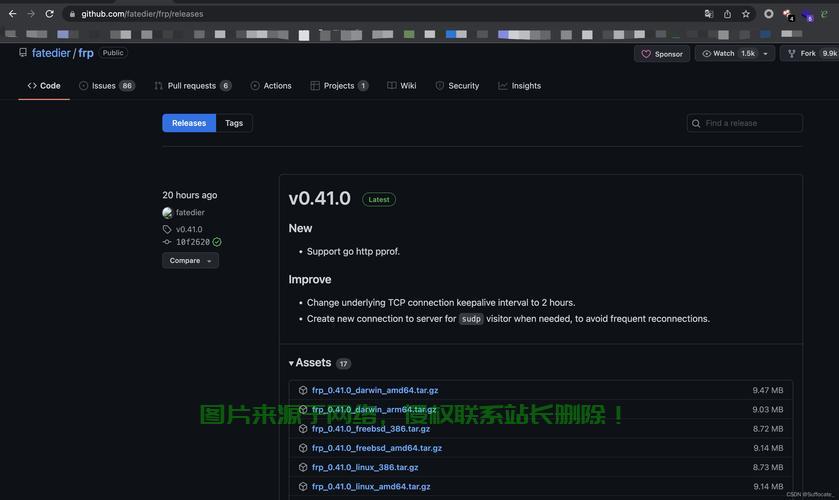Click the Public visibility badge
839x500 pixels.
pyautogui.click(x=113, y=52)
